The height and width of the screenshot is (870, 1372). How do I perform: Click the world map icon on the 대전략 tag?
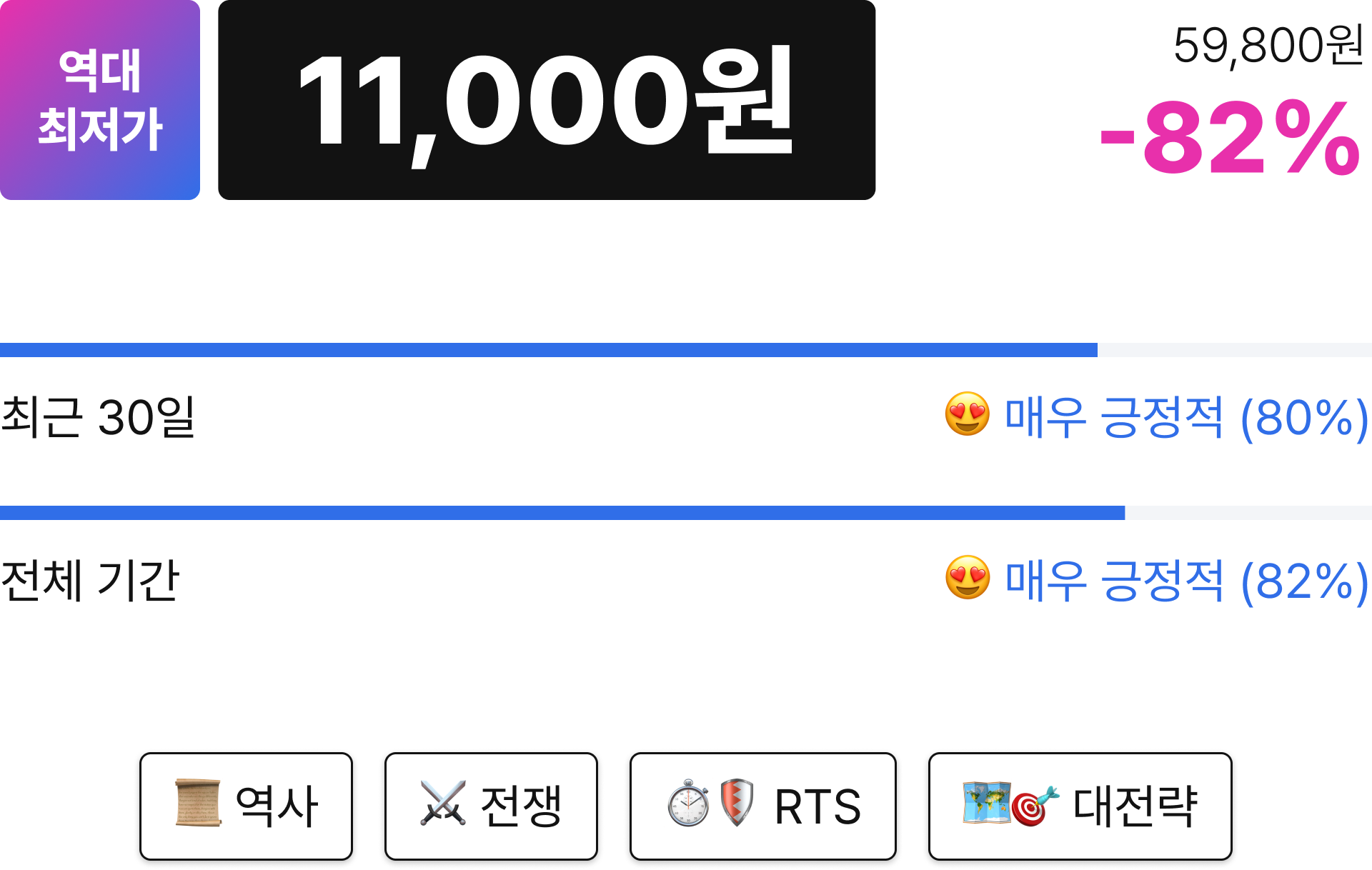(x=987, y=802)
